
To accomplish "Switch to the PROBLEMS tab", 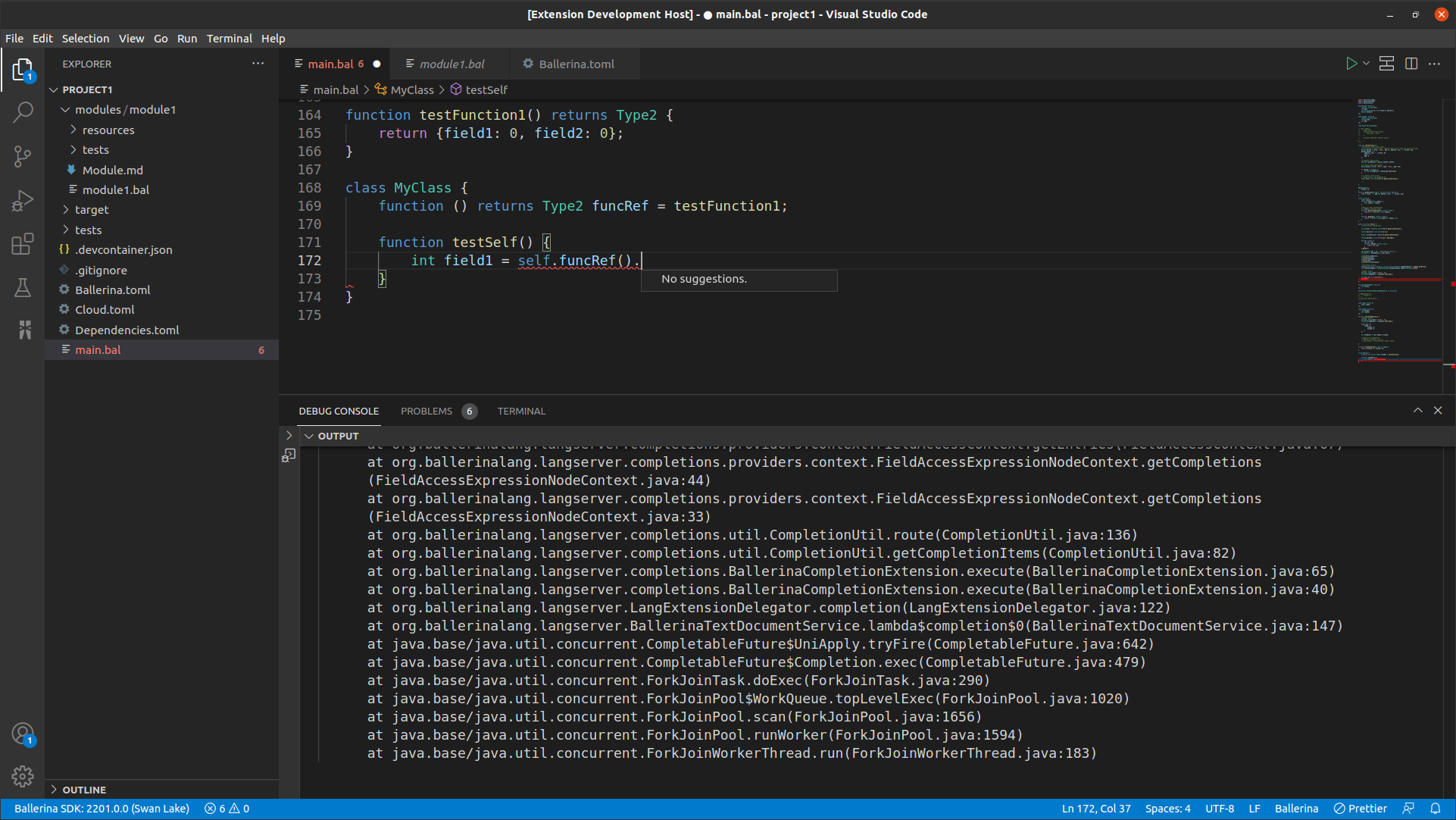I will (426, 412).
